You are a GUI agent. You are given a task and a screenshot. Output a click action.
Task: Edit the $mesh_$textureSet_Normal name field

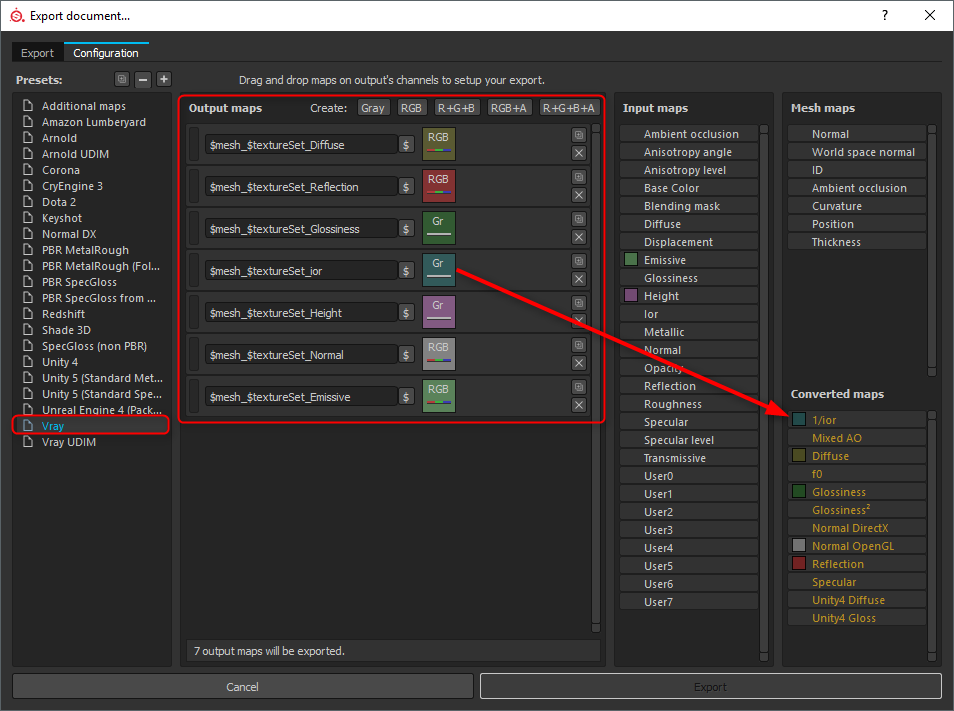pyautogui.click(x=301, y=355)
